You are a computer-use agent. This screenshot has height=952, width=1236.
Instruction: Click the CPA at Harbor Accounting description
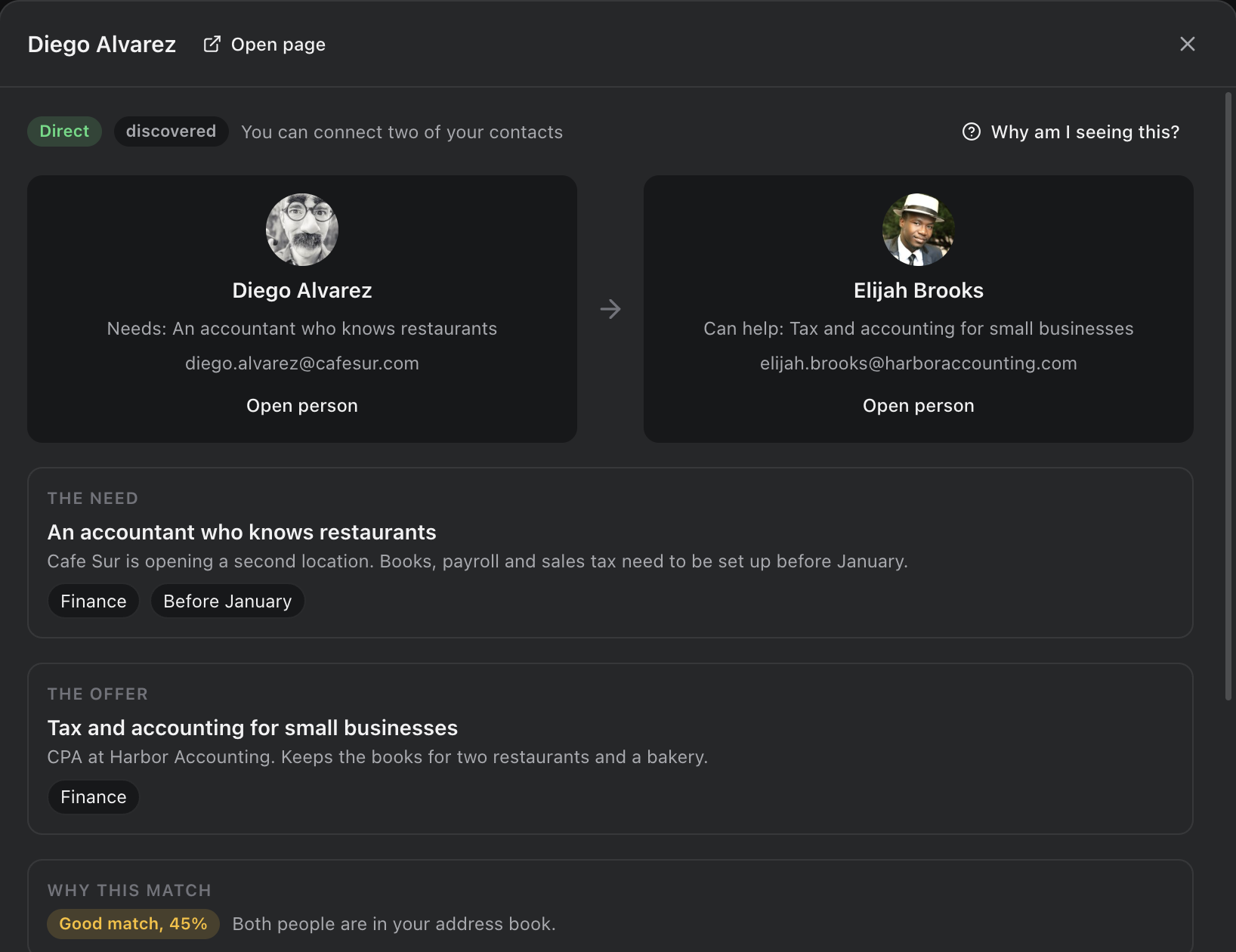(x=378, y=757)
